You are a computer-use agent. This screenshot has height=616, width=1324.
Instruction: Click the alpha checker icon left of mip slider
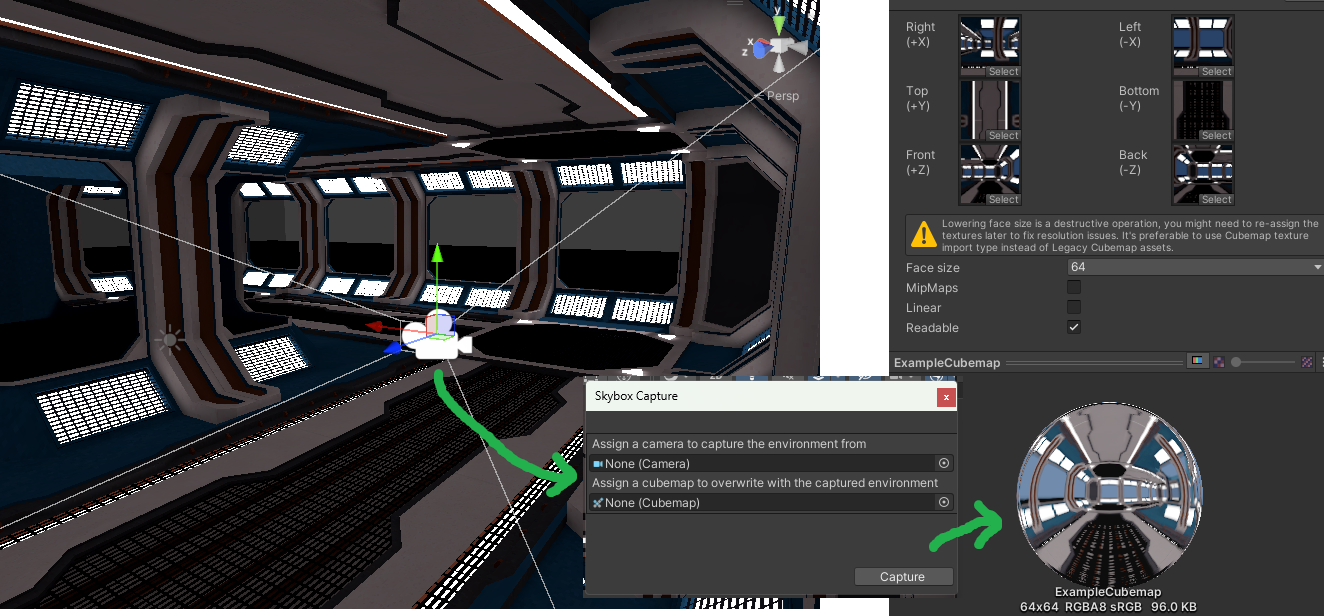(x=1219, y=362)
